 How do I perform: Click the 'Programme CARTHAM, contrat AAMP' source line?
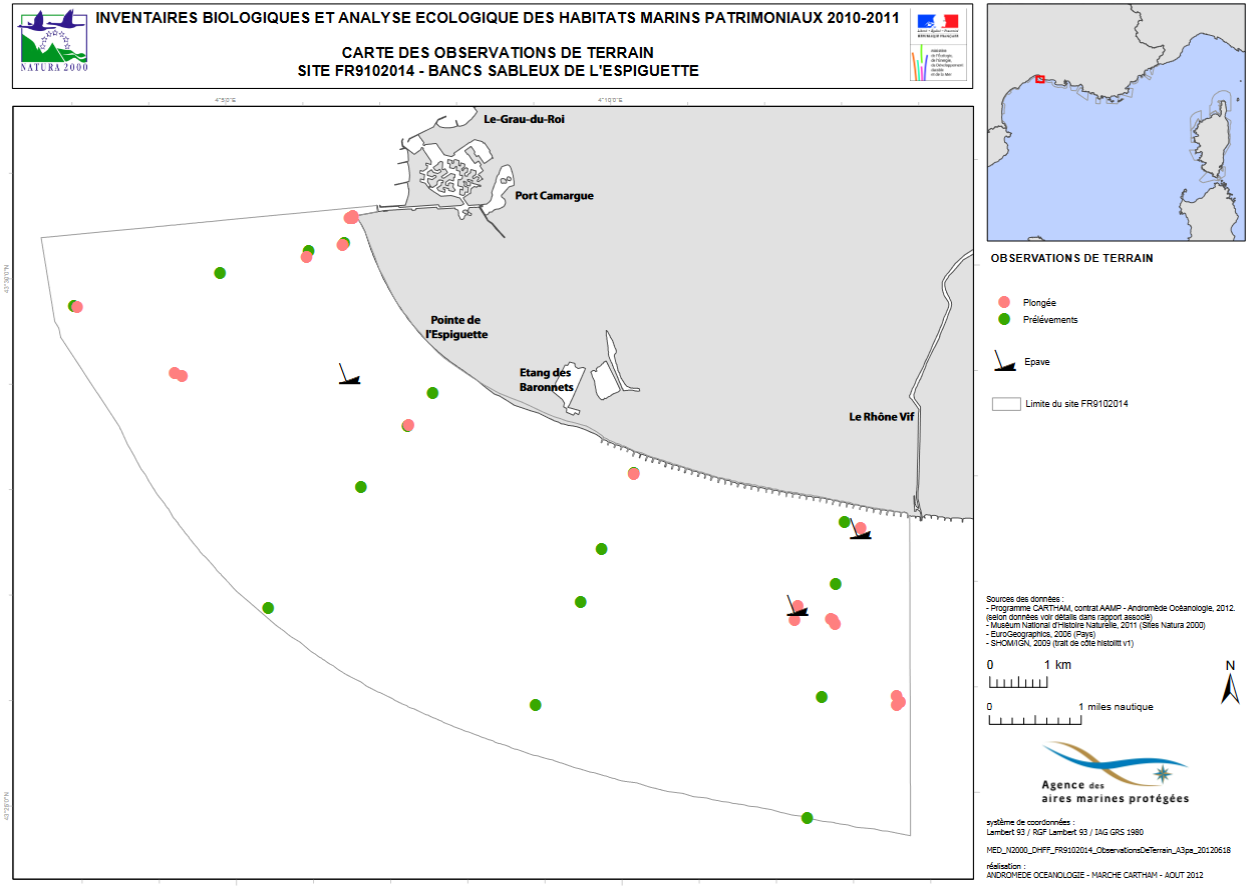[x=1112, y=607]
